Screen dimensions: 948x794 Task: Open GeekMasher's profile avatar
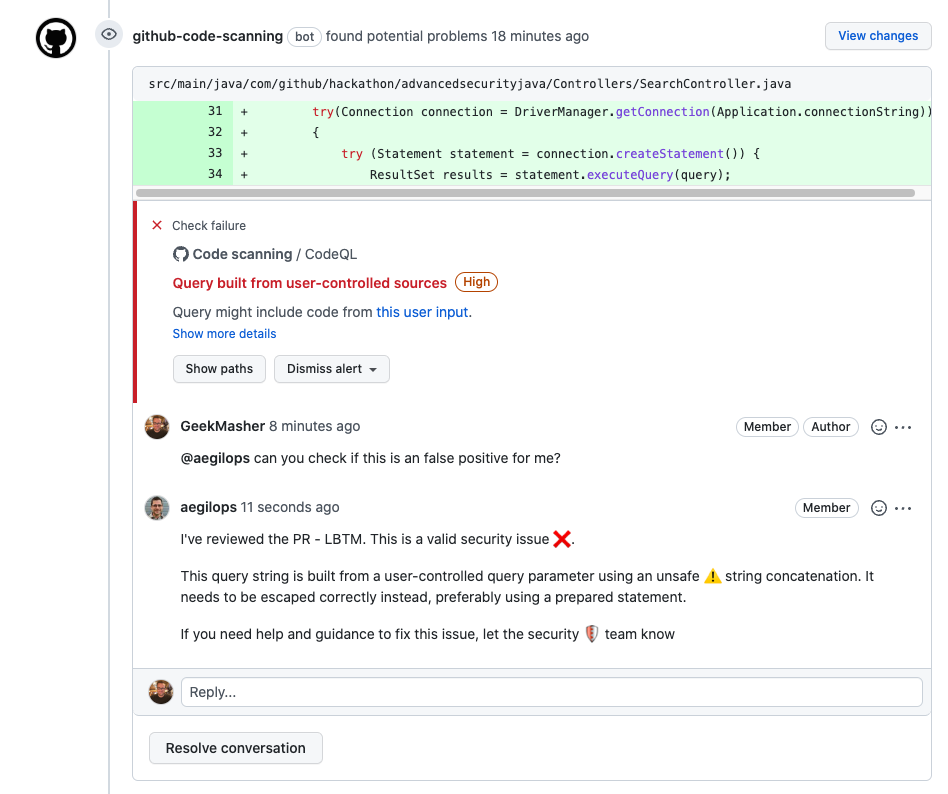pyautogui.click(x=157, y=427)
